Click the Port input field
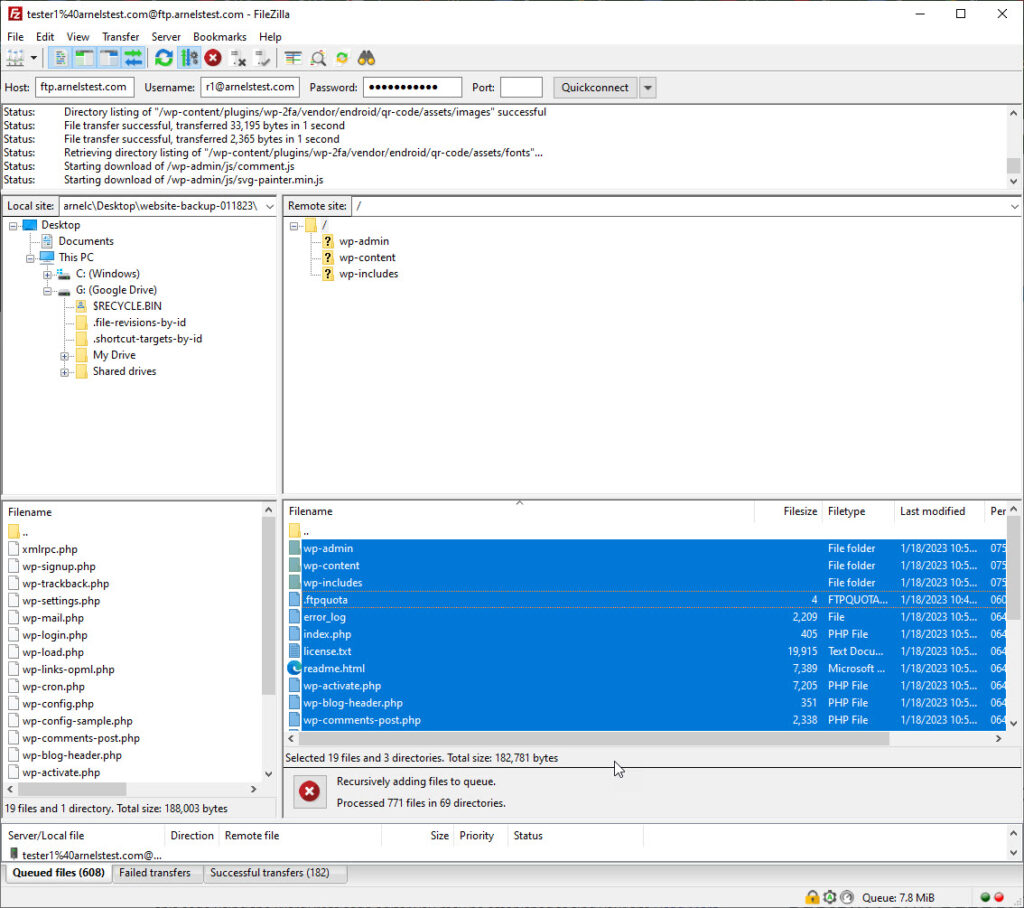Screen dimensions: 1024x908 tap(521, 88)
